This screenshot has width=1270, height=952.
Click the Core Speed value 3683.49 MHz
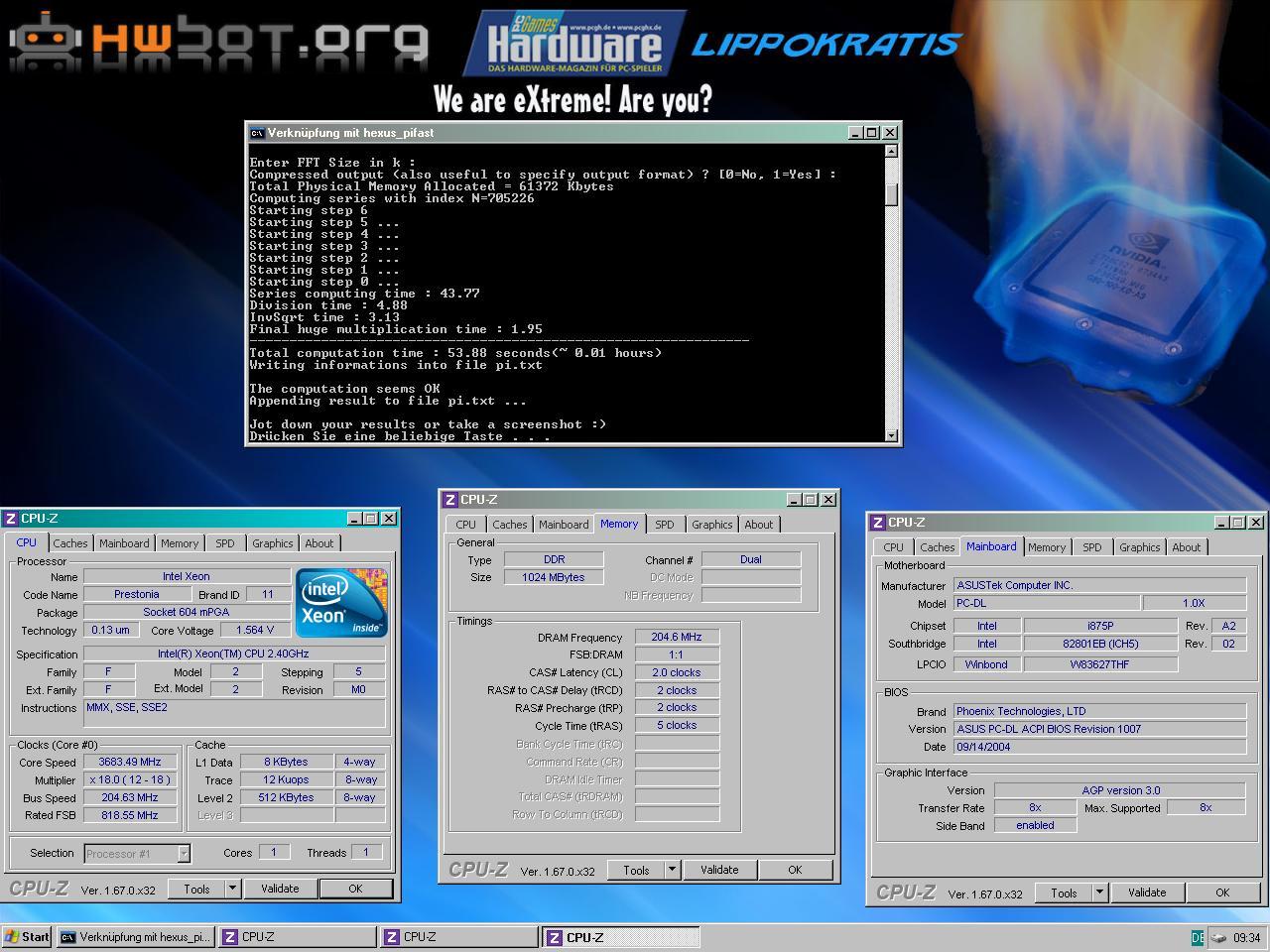(x=129, y=763)
